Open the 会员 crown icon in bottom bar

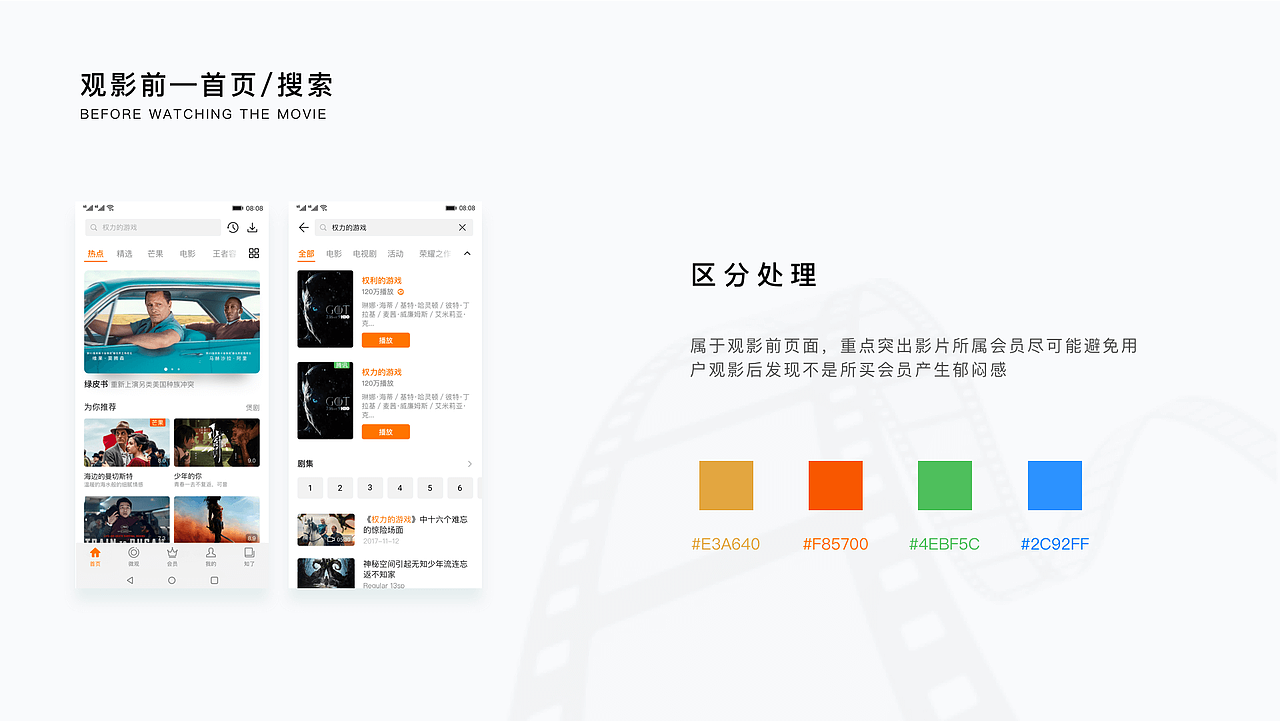pyautogui.click(x=173, y=555)
